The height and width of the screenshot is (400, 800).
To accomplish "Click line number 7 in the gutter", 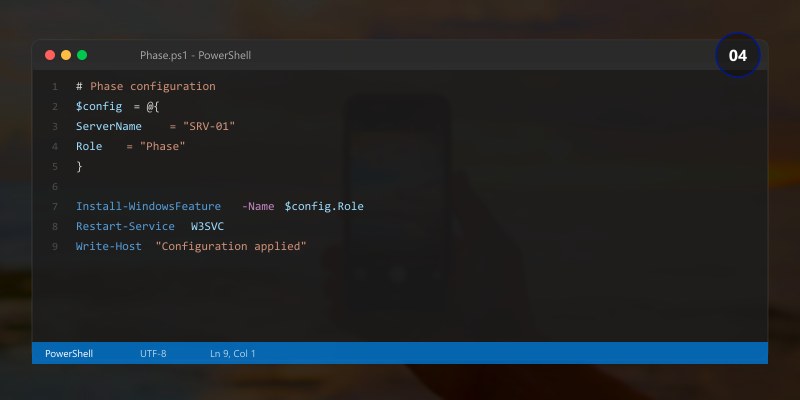I will click(x=55, y=206).
